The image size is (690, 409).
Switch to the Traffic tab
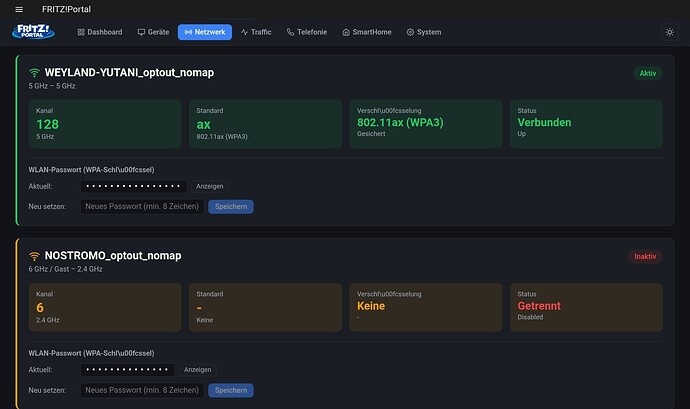(256, 32)
